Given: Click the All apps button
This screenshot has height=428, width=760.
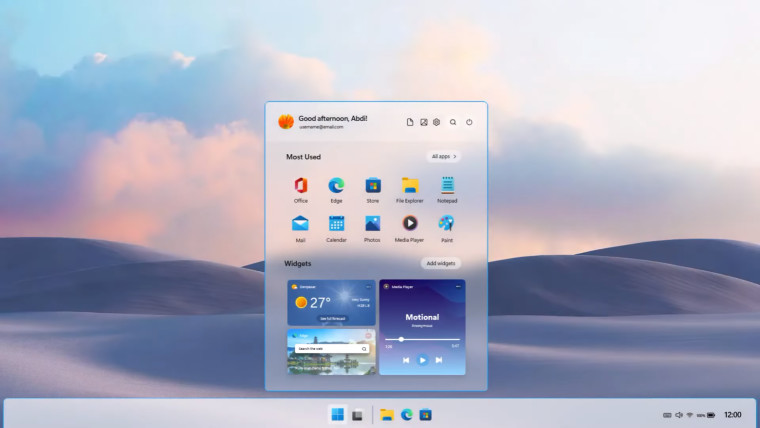Looking at the screenshot, I should tap(444, 157).
